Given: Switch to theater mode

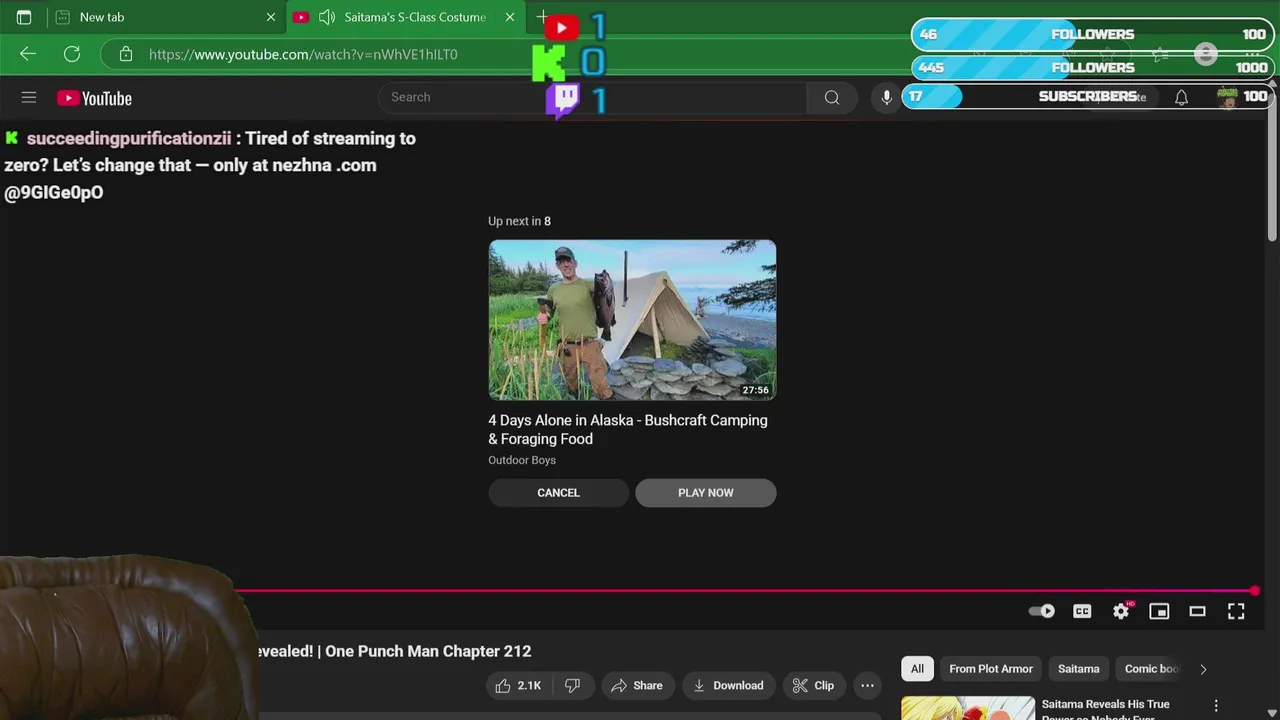Looking at the screenshot, I should 1197,611.
